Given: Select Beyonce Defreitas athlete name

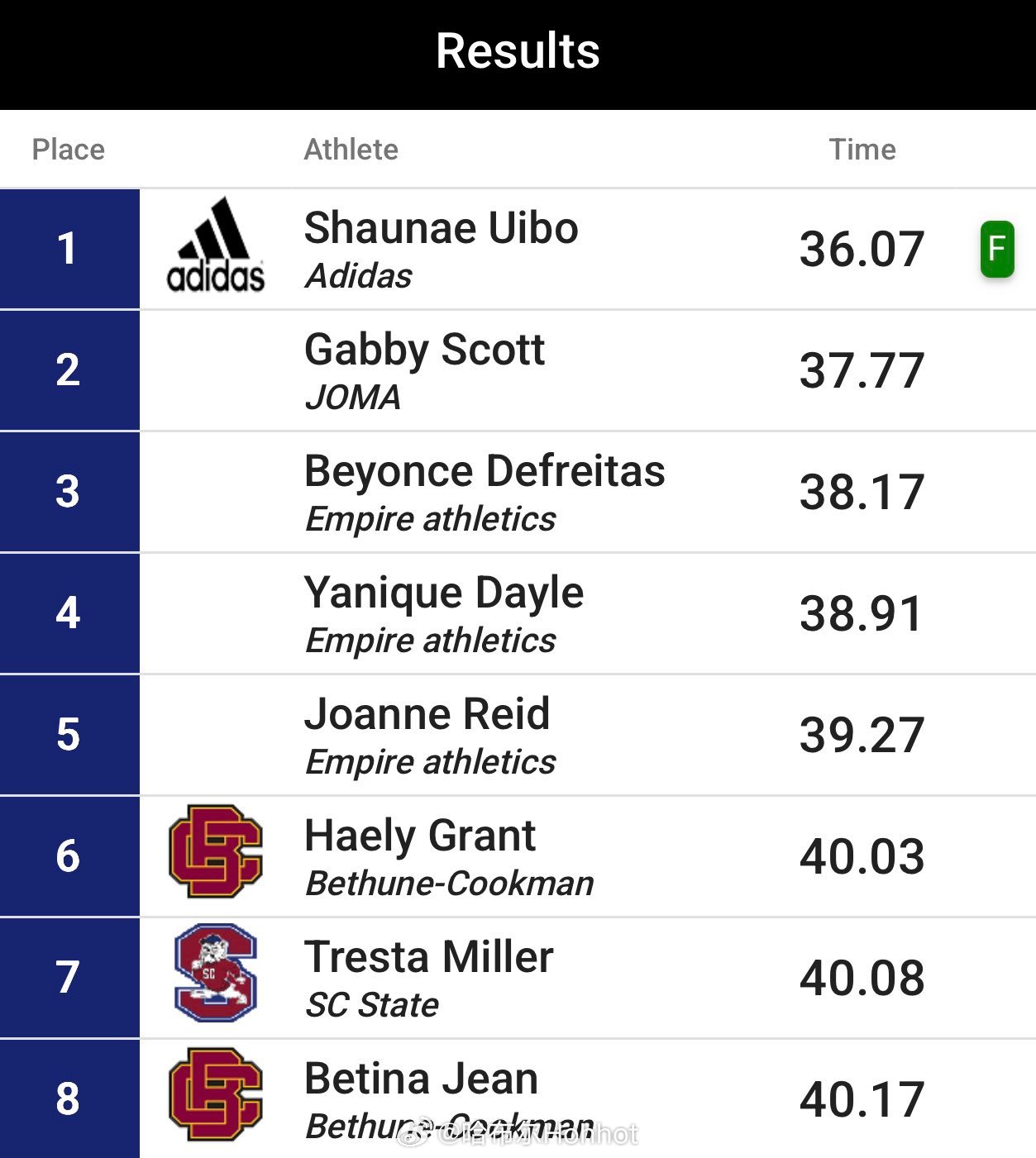Looking at the screenshot, I should 485,471.
